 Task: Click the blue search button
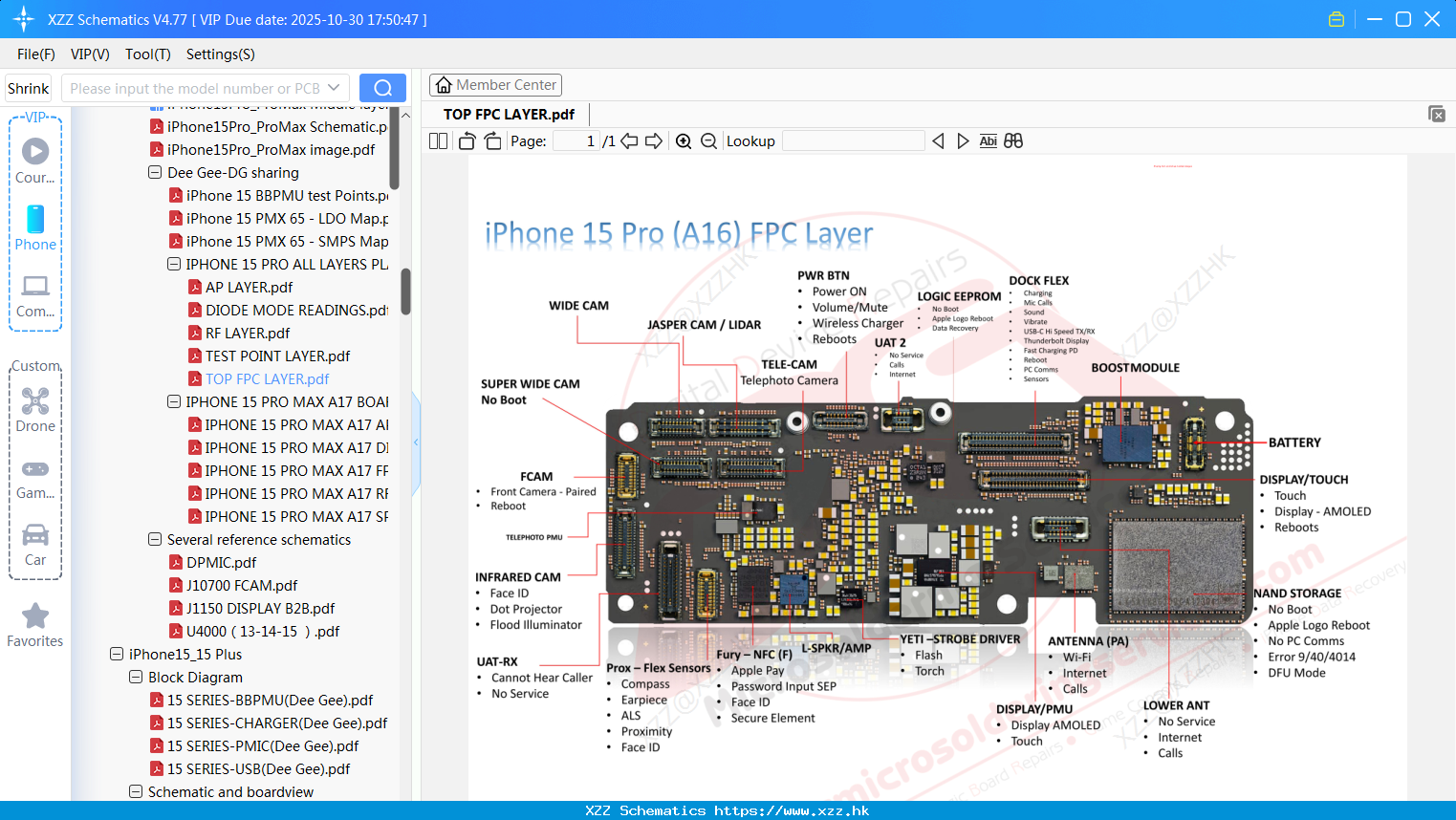click(x=382, y=88)
